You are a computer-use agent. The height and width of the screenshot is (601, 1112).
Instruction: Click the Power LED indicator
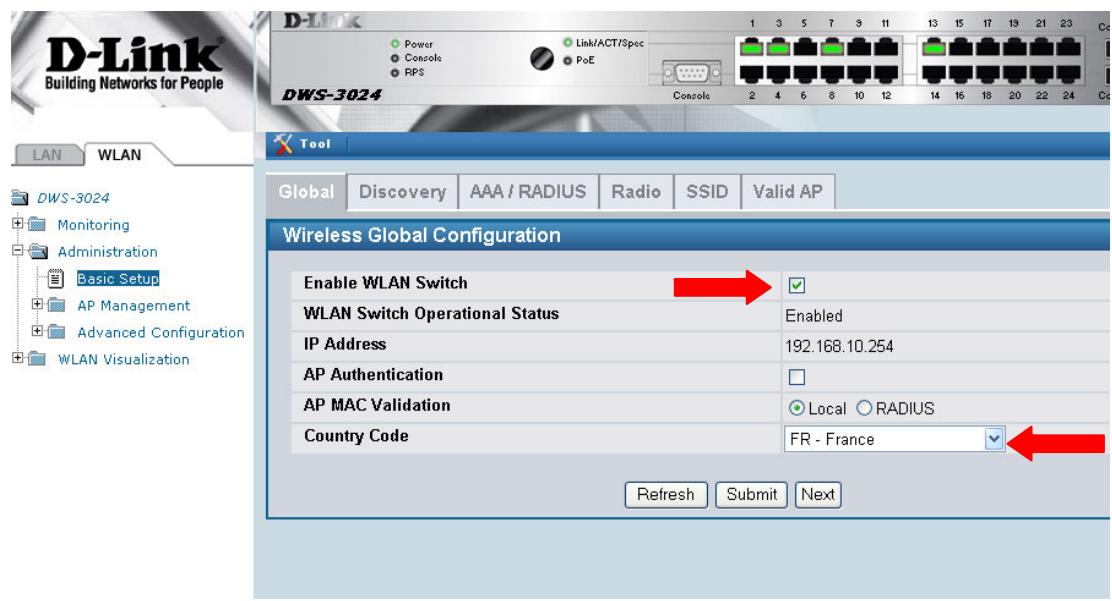395,44
